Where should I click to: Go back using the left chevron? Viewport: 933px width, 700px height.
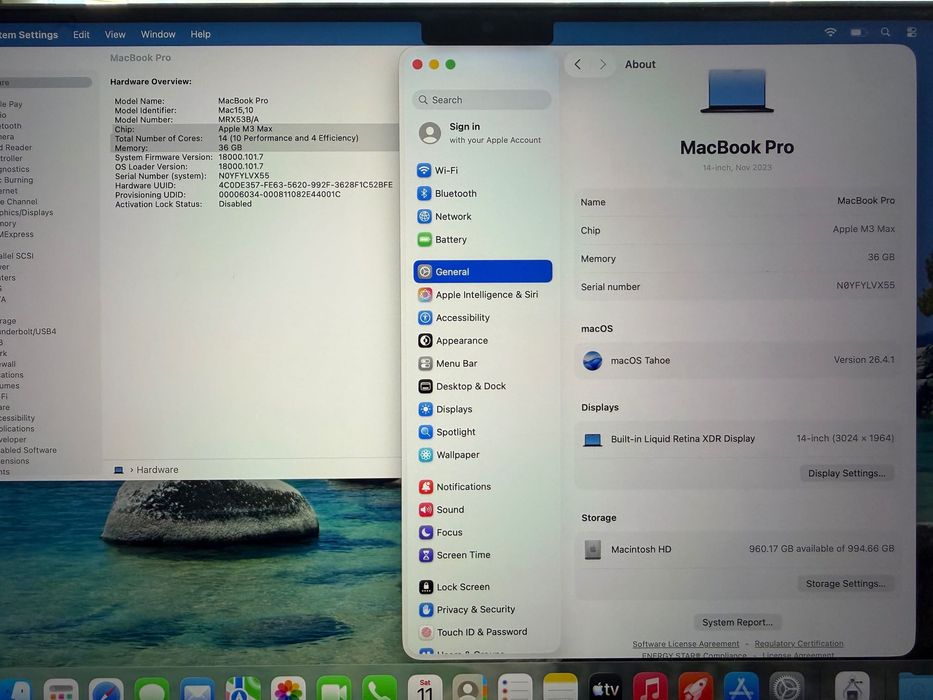(578, 64)
